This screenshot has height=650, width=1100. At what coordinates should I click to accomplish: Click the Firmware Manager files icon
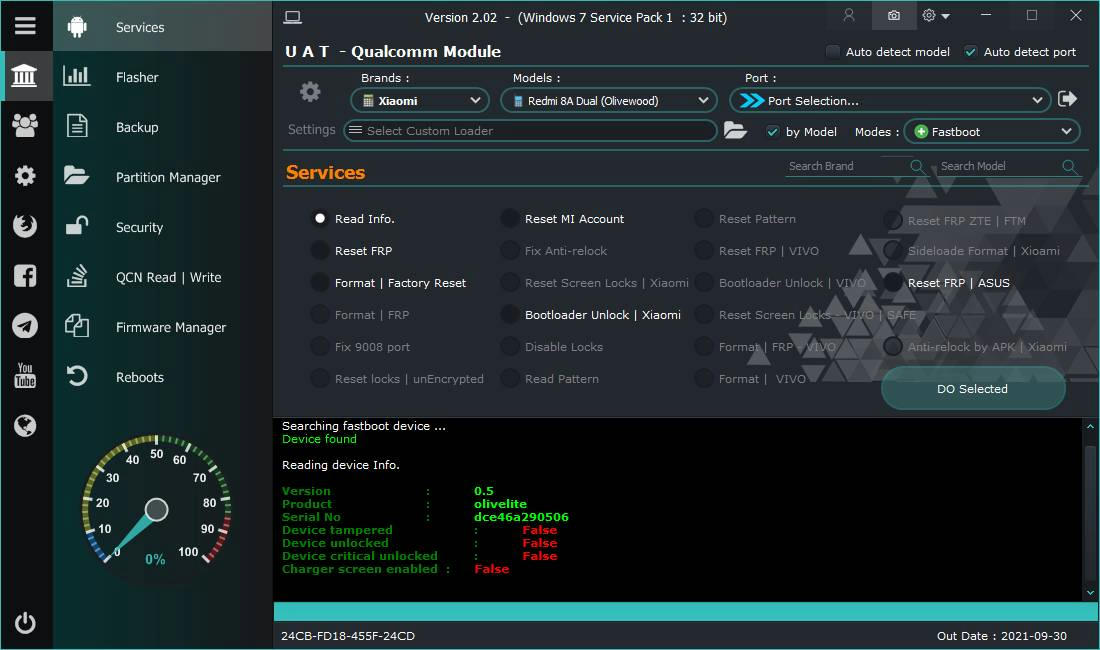[76, 325]
